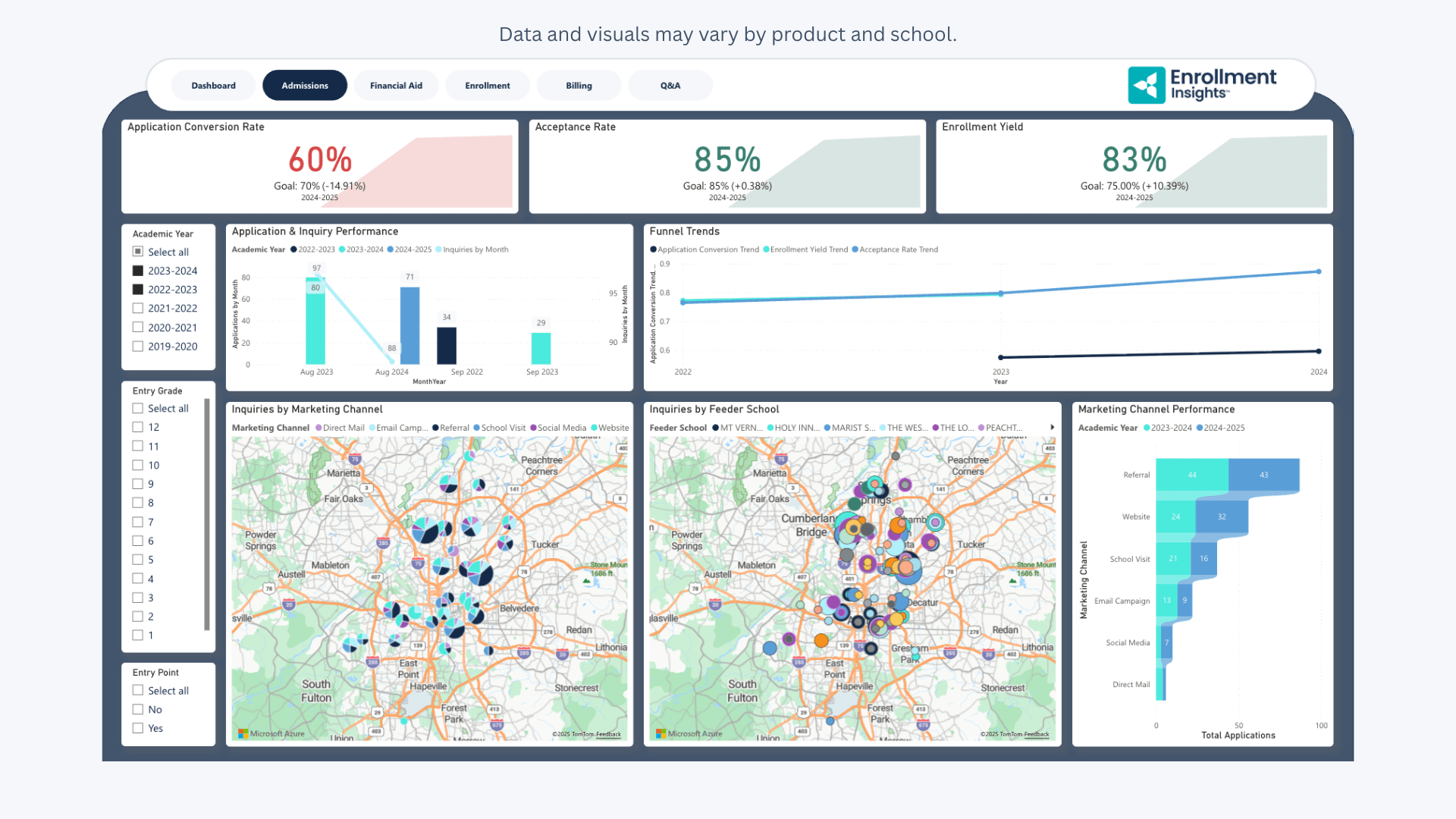Click the Entry Grade list scrollbar

tap(207, 516)
